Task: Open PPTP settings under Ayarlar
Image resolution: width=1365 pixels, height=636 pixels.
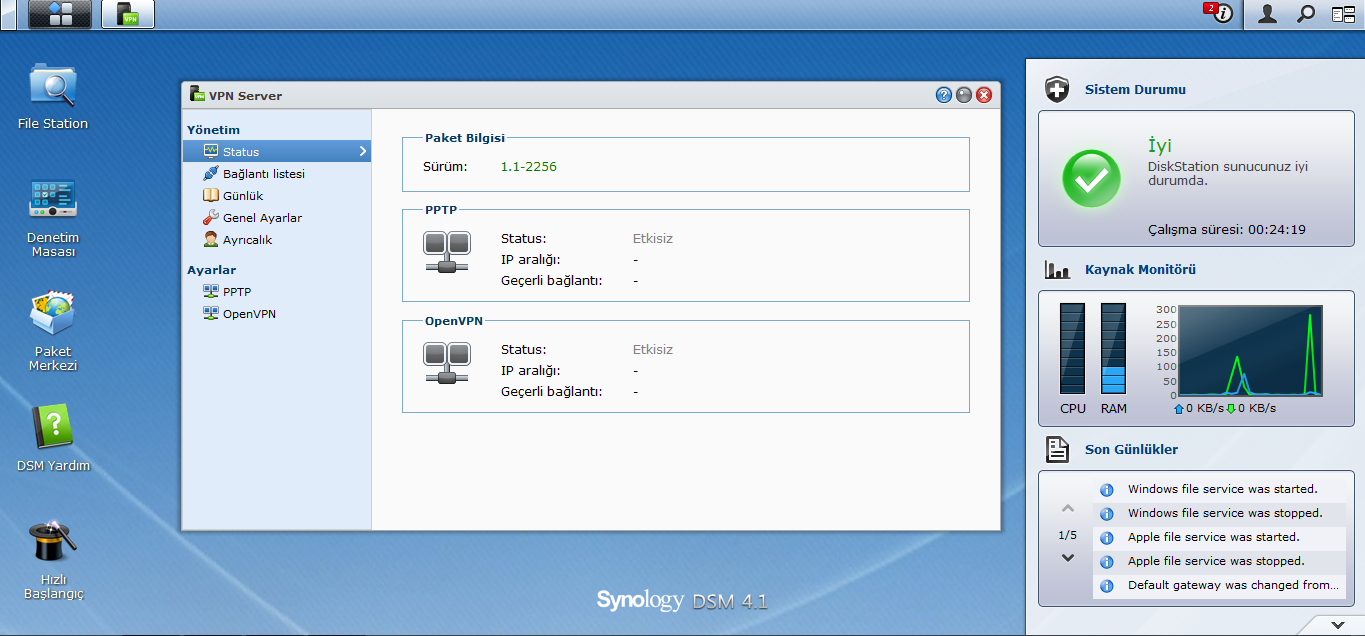Action: coord(237,292)
